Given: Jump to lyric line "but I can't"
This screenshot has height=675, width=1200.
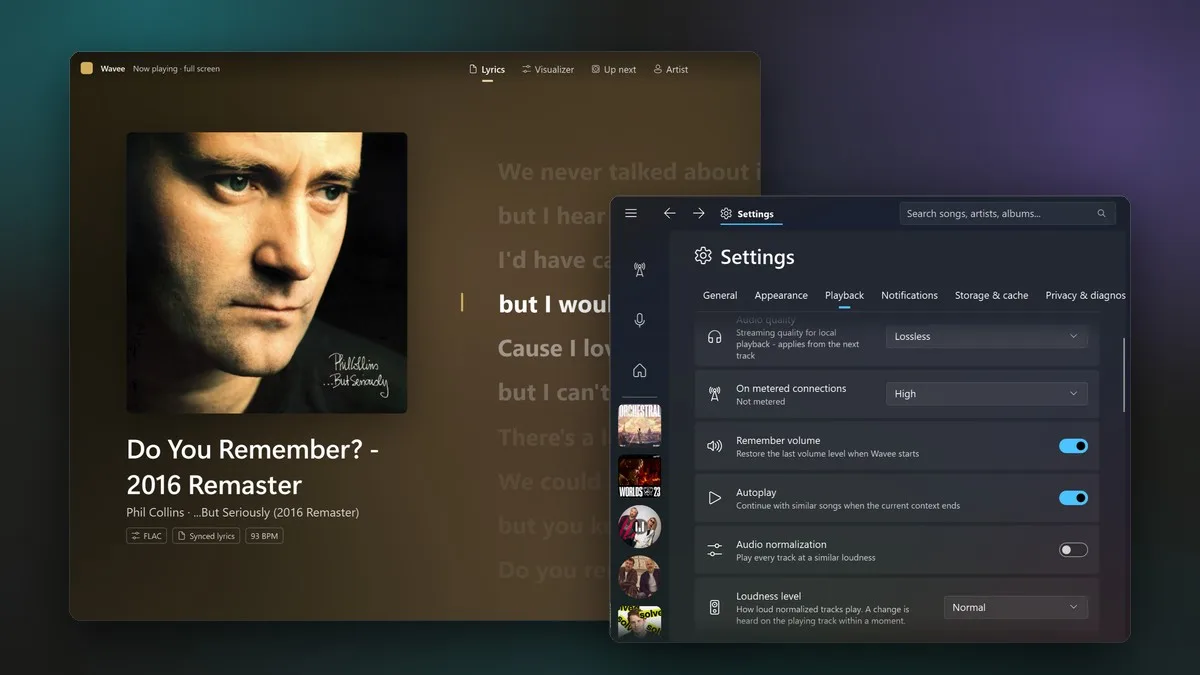Looking at the screenshot, I should click(x=554, y=392).
